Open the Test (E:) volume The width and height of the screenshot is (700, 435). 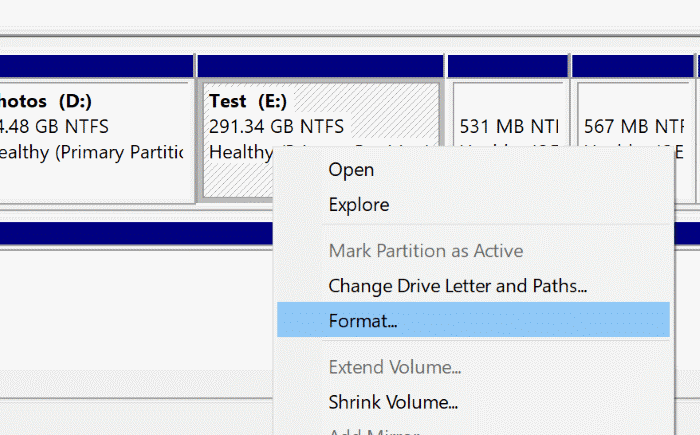(x=473, y=170)
